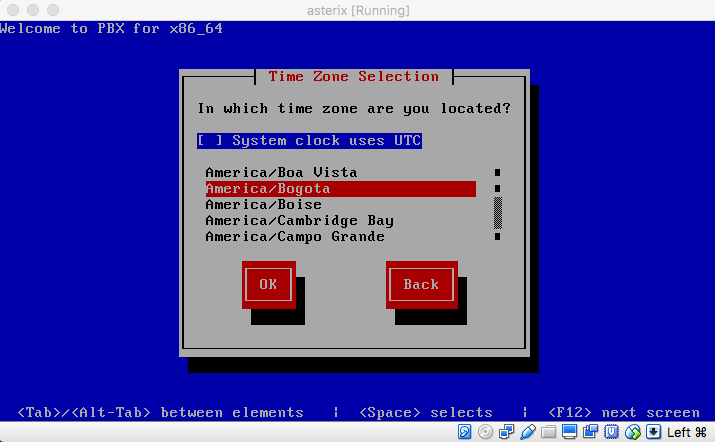The width and height of the screenshot is (715, 442).
Task: Open the network adapters status icon
Action: point(506,431)
